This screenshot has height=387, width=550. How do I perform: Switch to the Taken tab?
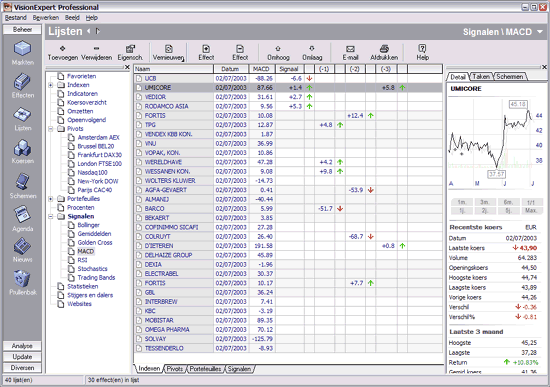point(481,76)
